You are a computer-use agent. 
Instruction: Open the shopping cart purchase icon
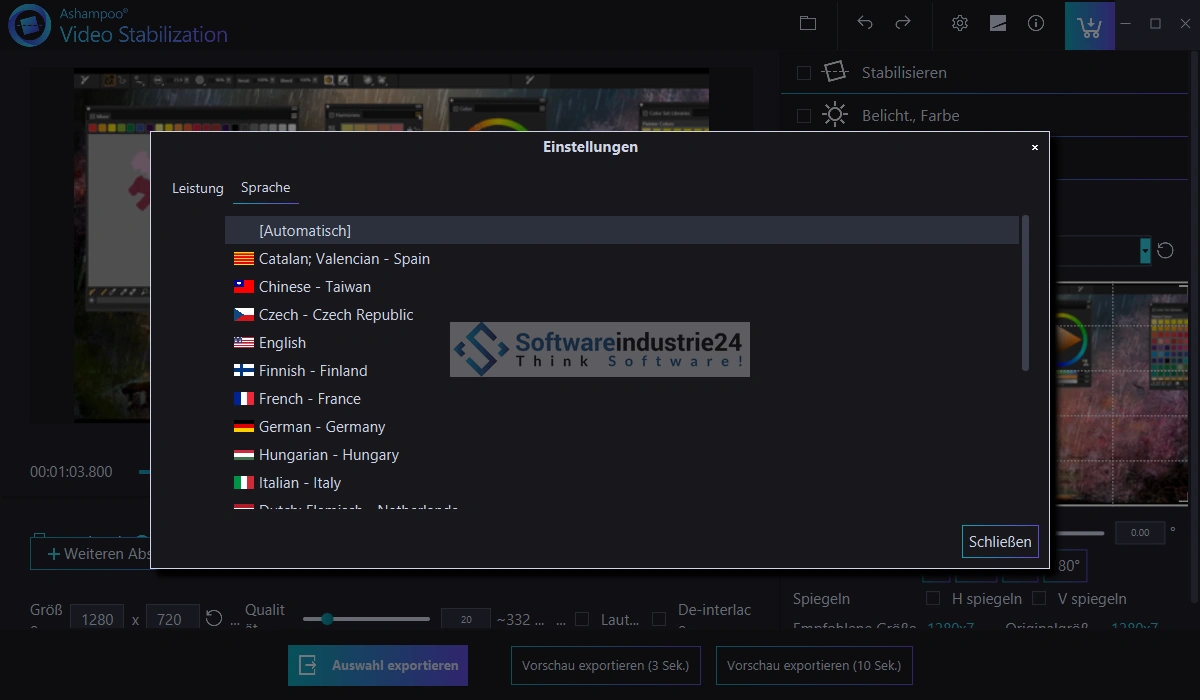coord(1090,25)
